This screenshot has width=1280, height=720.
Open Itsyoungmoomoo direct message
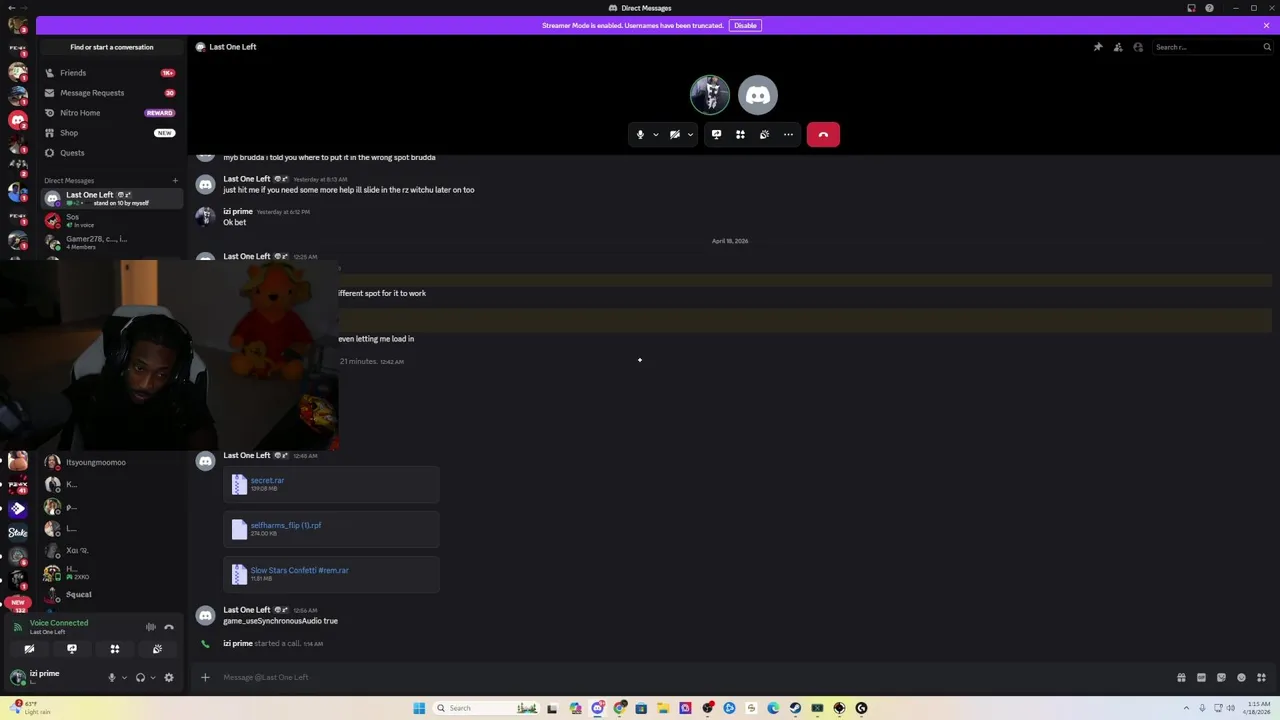click(x=111, y=462)
